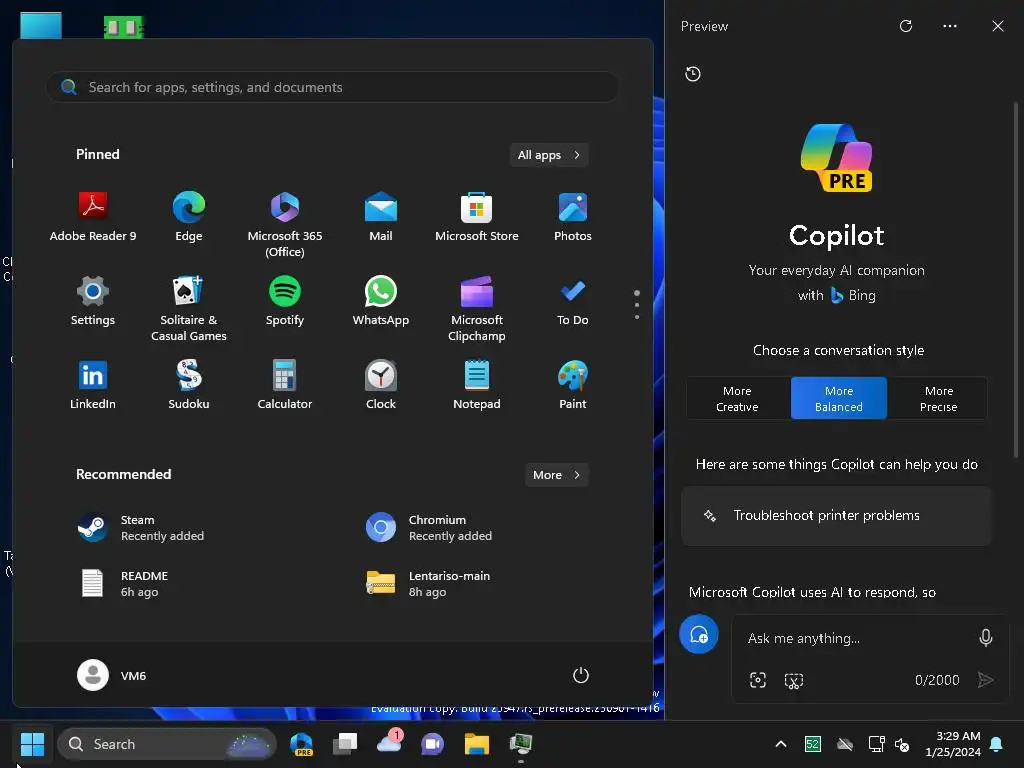Open the Chat app on taskbar

point(432,744)
